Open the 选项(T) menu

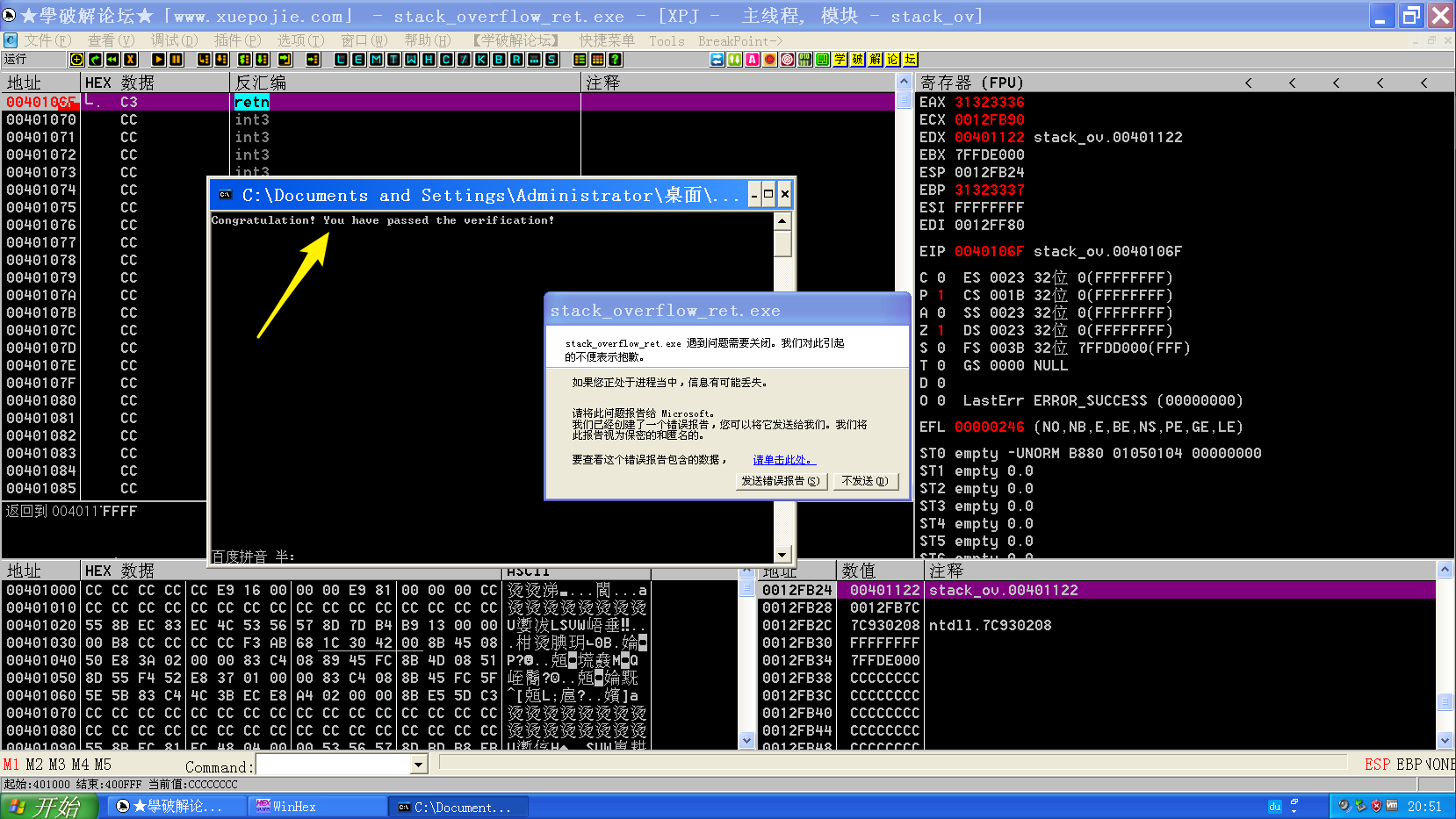[x=300, y=40]
